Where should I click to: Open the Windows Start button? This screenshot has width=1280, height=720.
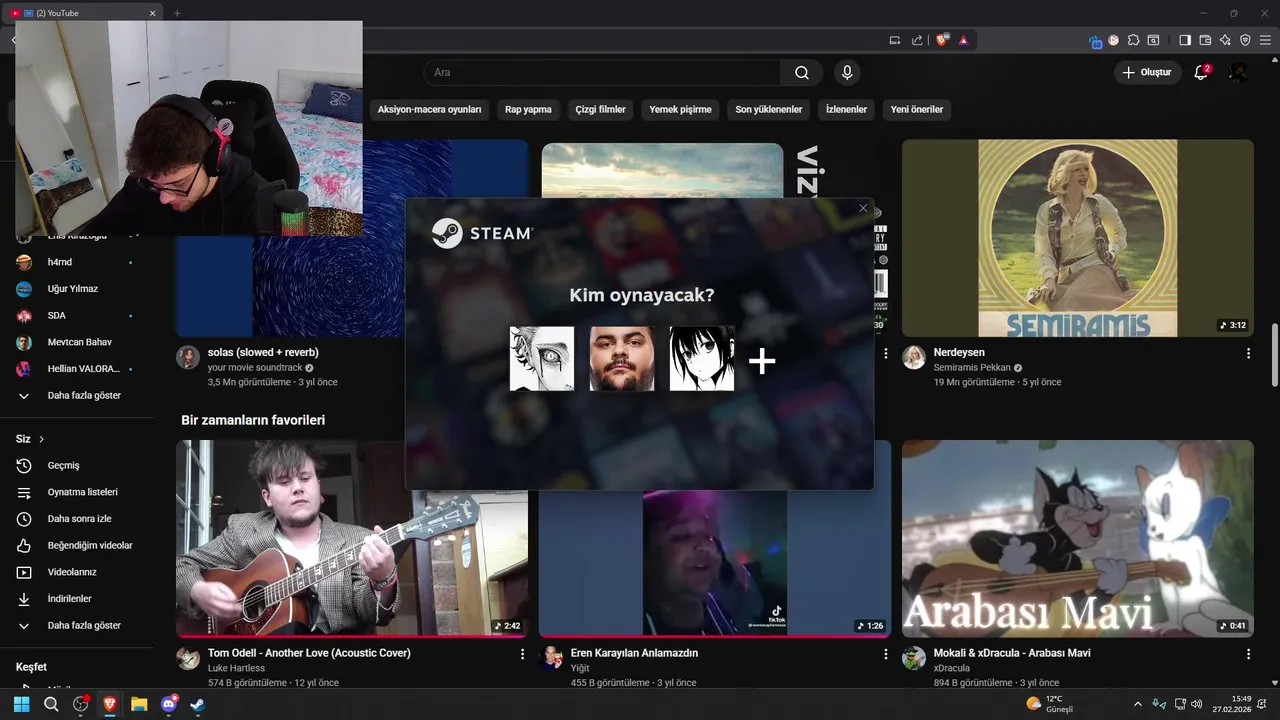(21, 704)
